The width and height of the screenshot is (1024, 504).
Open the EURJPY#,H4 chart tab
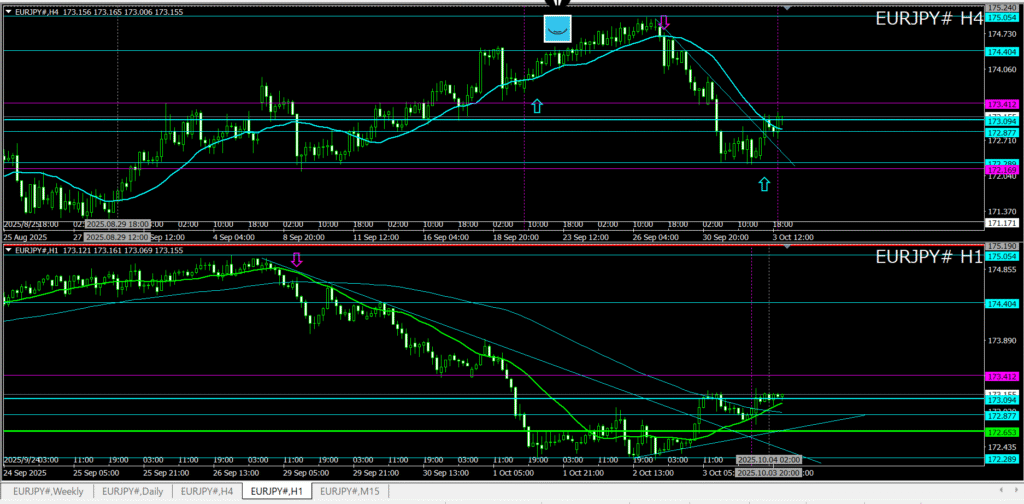click(x=207, y=491)
